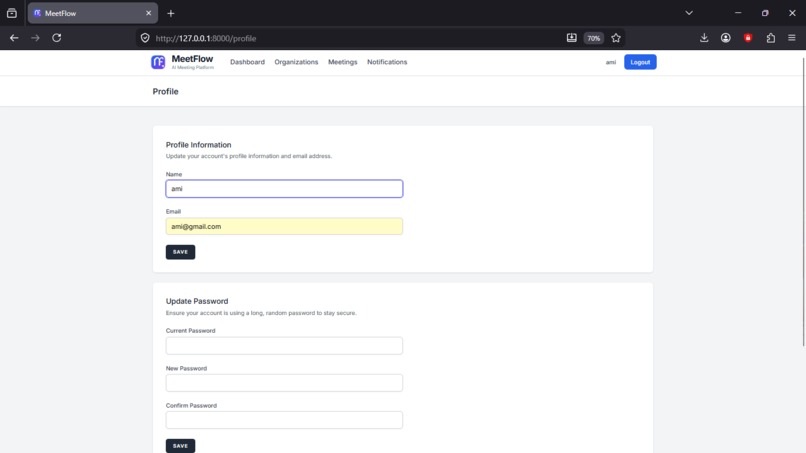Restore down the browser window
Image resolution: width=806 pixels, height=453 pixels.
[x=765, y=13]
